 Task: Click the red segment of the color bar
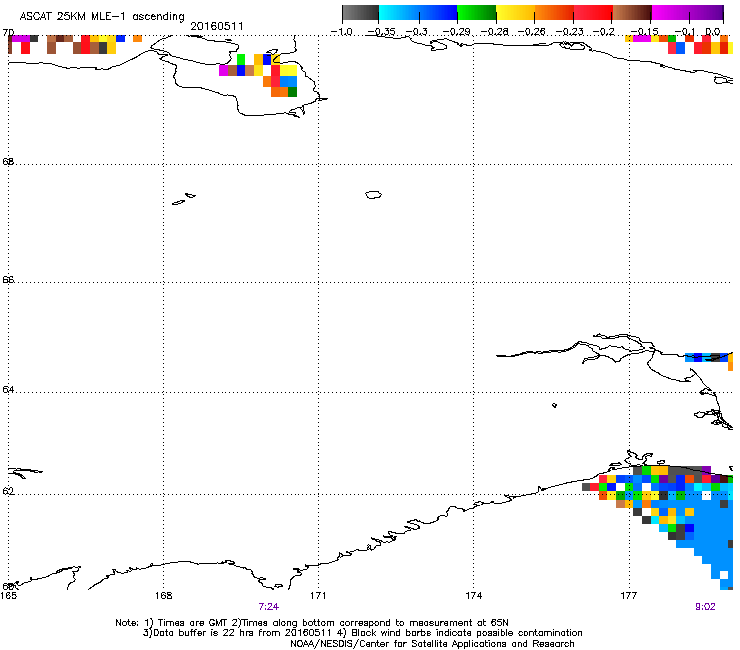[x=593, y=13]
